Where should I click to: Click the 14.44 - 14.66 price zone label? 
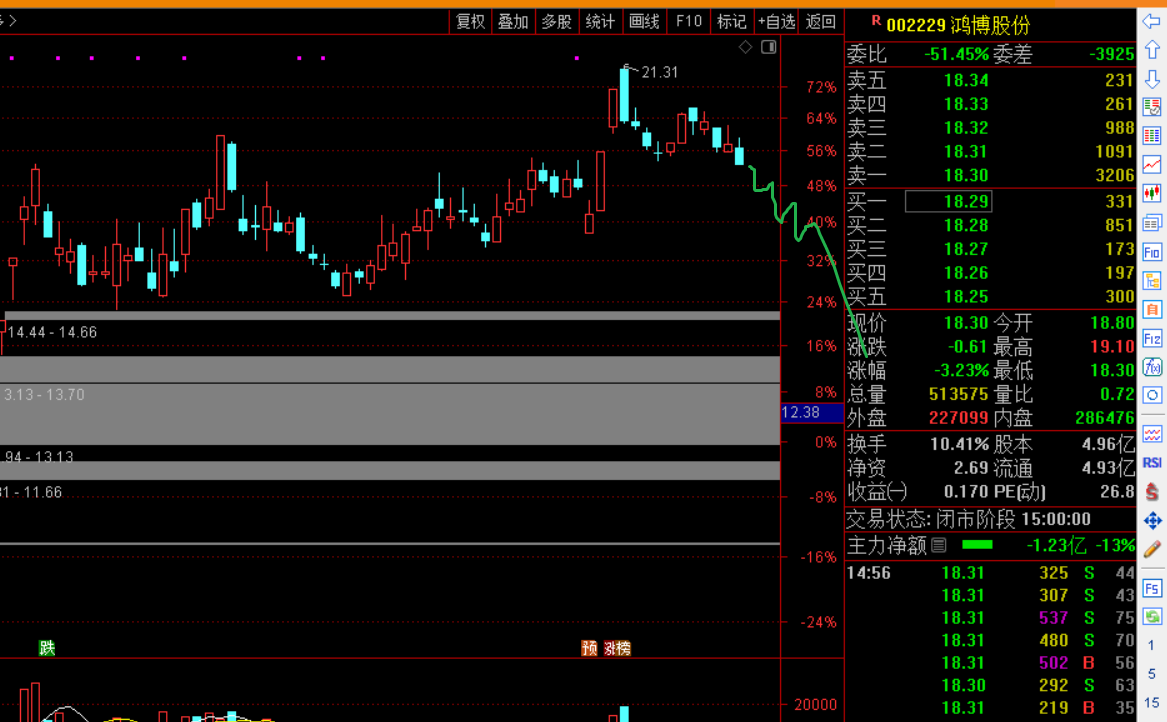(x=52, y=333)
